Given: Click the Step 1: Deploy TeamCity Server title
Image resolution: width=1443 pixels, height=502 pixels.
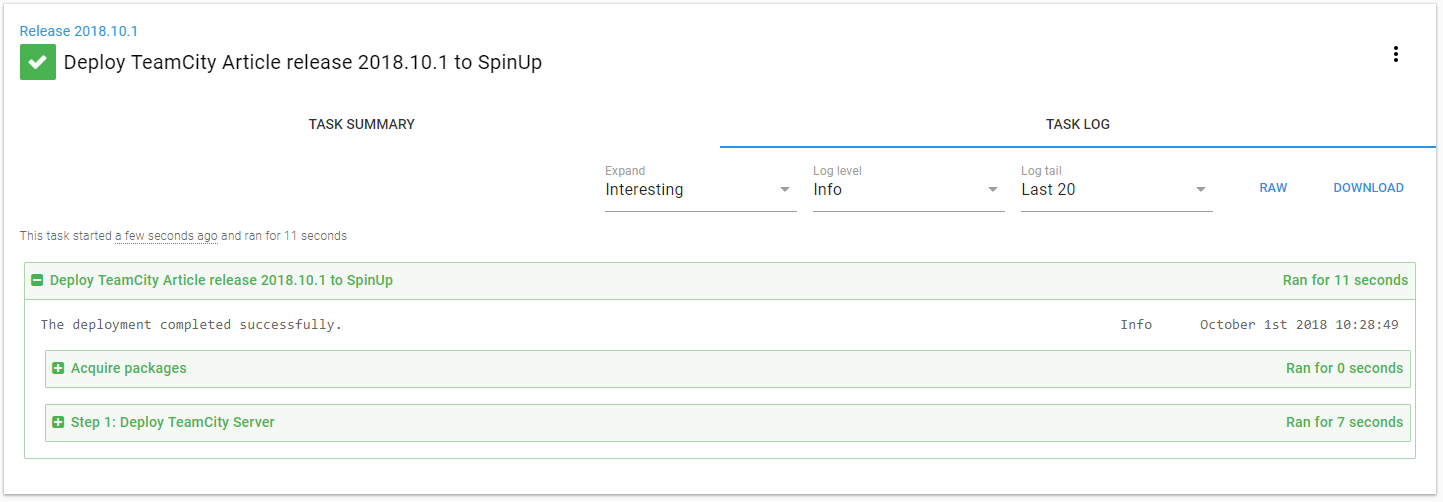Looking at the screenshot, I should point(172,423).
